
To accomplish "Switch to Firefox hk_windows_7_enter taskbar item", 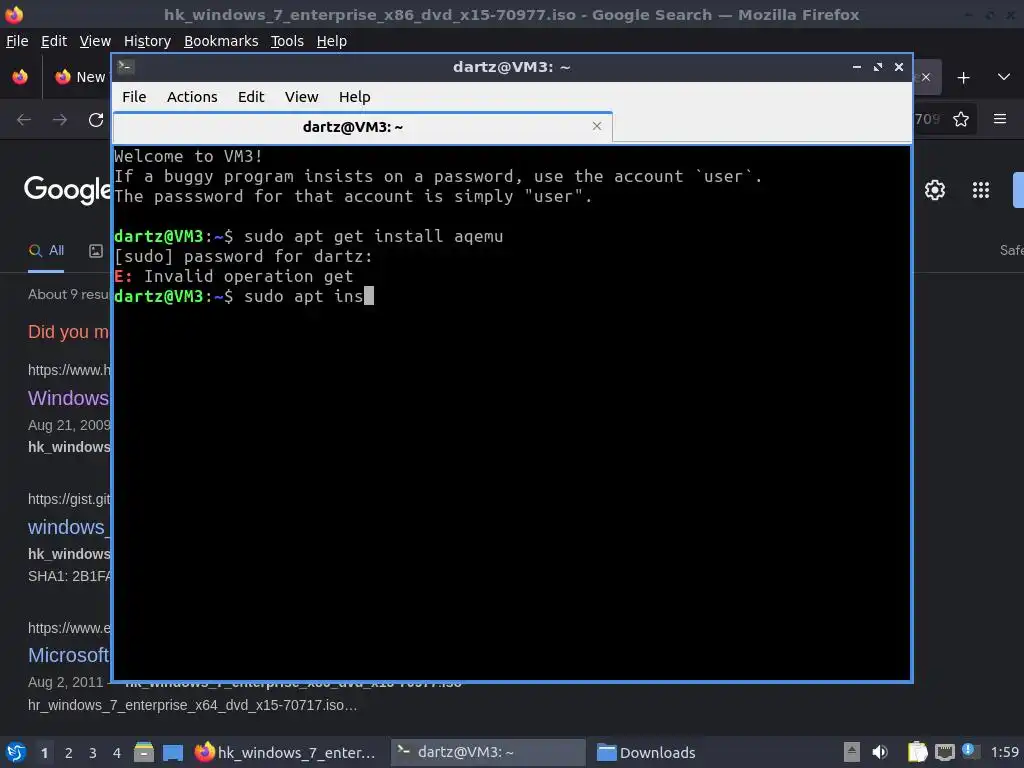I will (286, 752).
